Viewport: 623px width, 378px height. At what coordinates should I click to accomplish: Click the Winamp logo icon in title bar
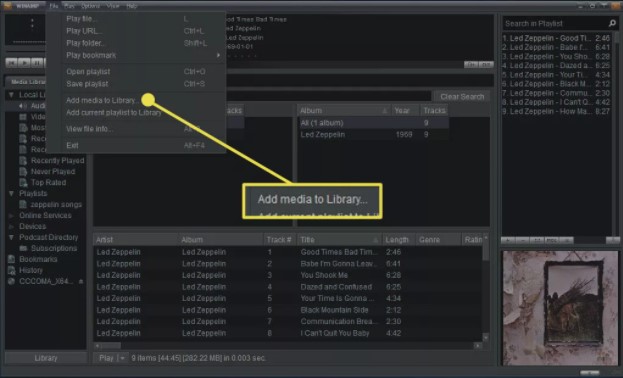pos(7,5)
